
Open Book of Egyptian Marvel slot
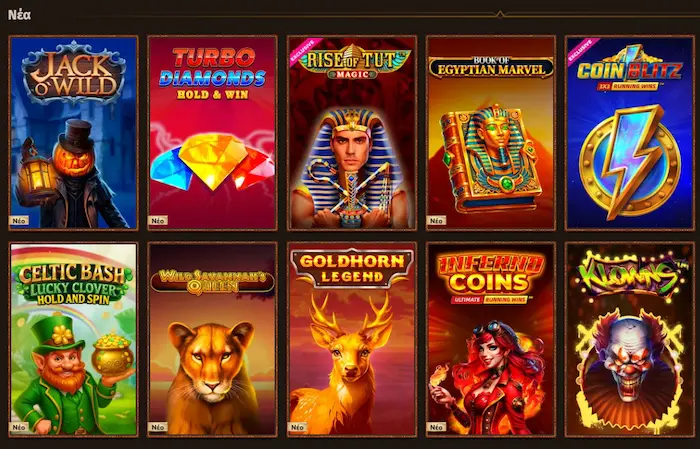point(491,133)
